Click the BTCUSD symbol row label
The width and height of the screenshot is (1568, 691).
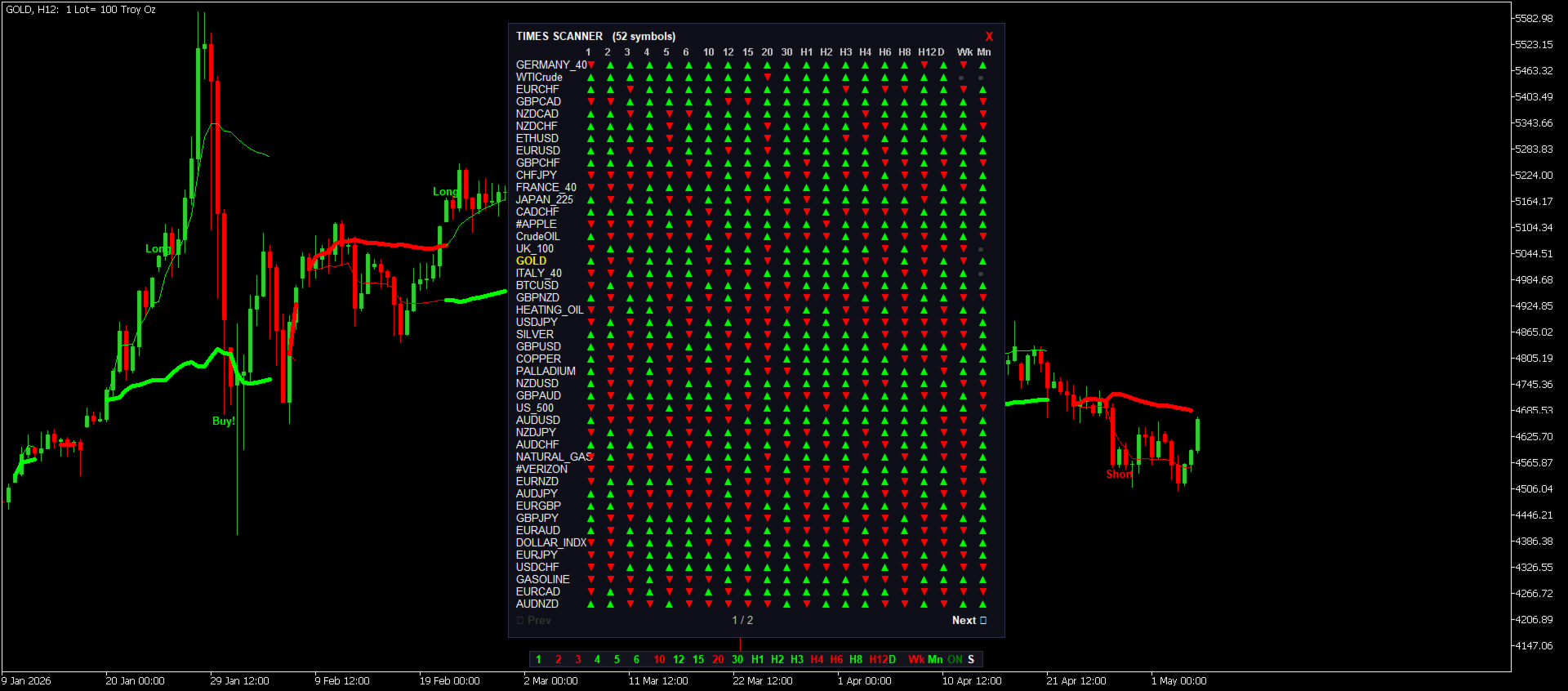[x=537, y=286]
